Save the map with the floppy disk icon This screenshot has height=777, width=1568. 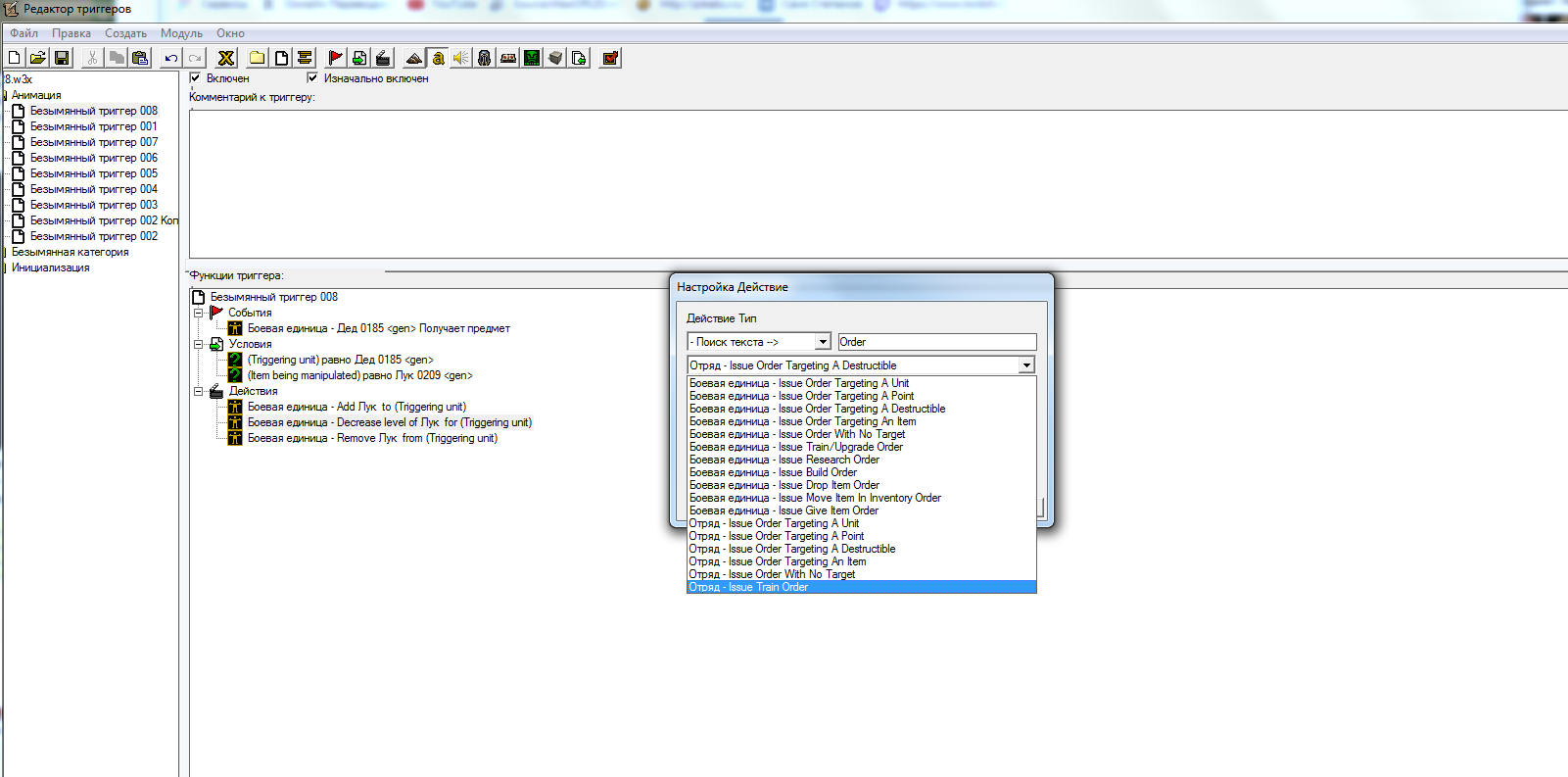[x=62, y=58]
